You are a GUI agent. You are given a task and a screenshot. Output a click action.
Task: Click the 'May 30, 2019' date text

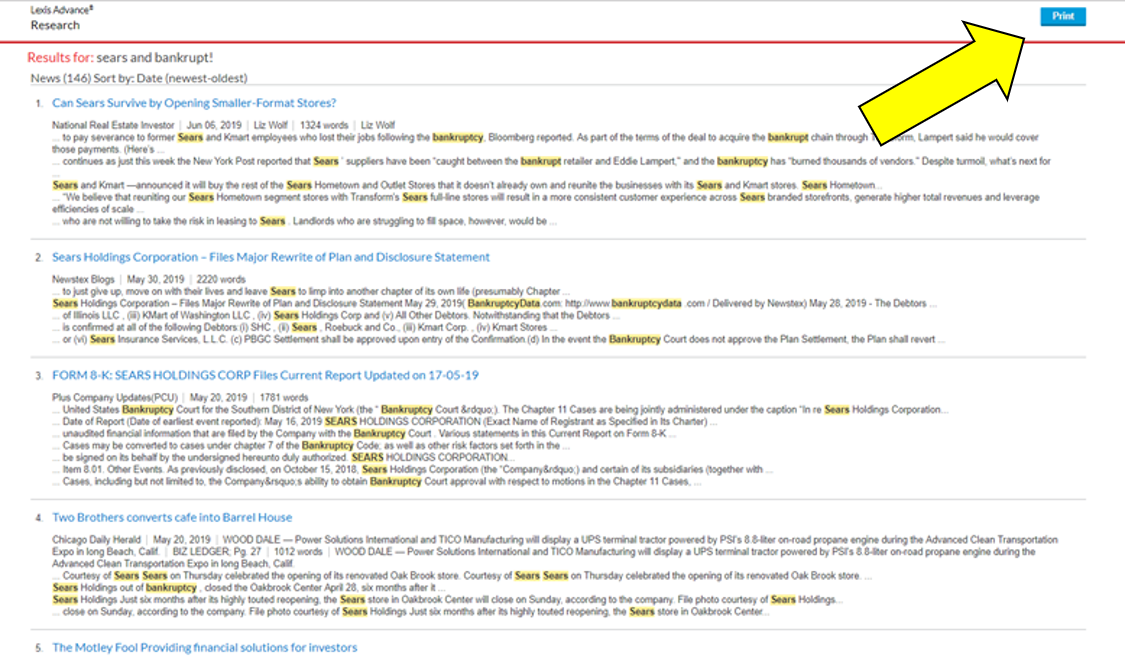156,279
